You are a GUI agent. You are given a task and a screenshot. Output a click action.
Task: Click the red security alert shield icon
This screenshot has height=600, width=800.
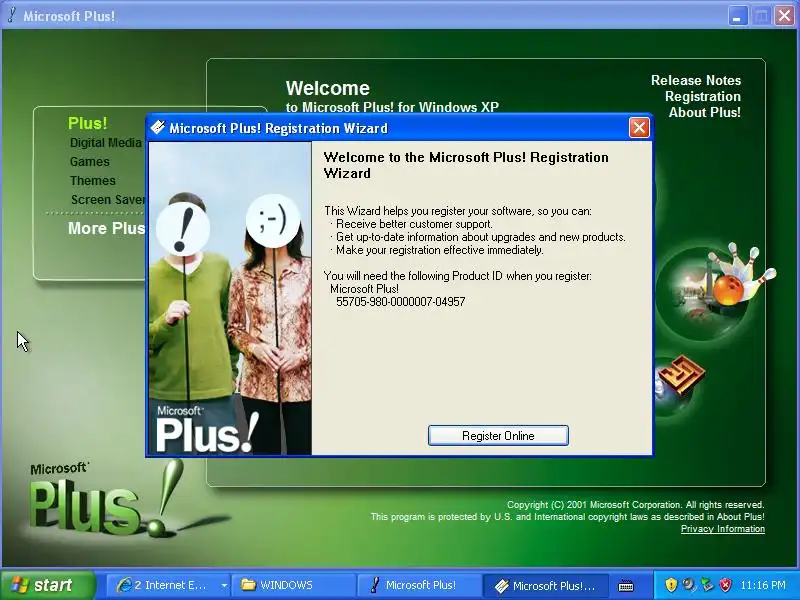(x=725, y=585)
